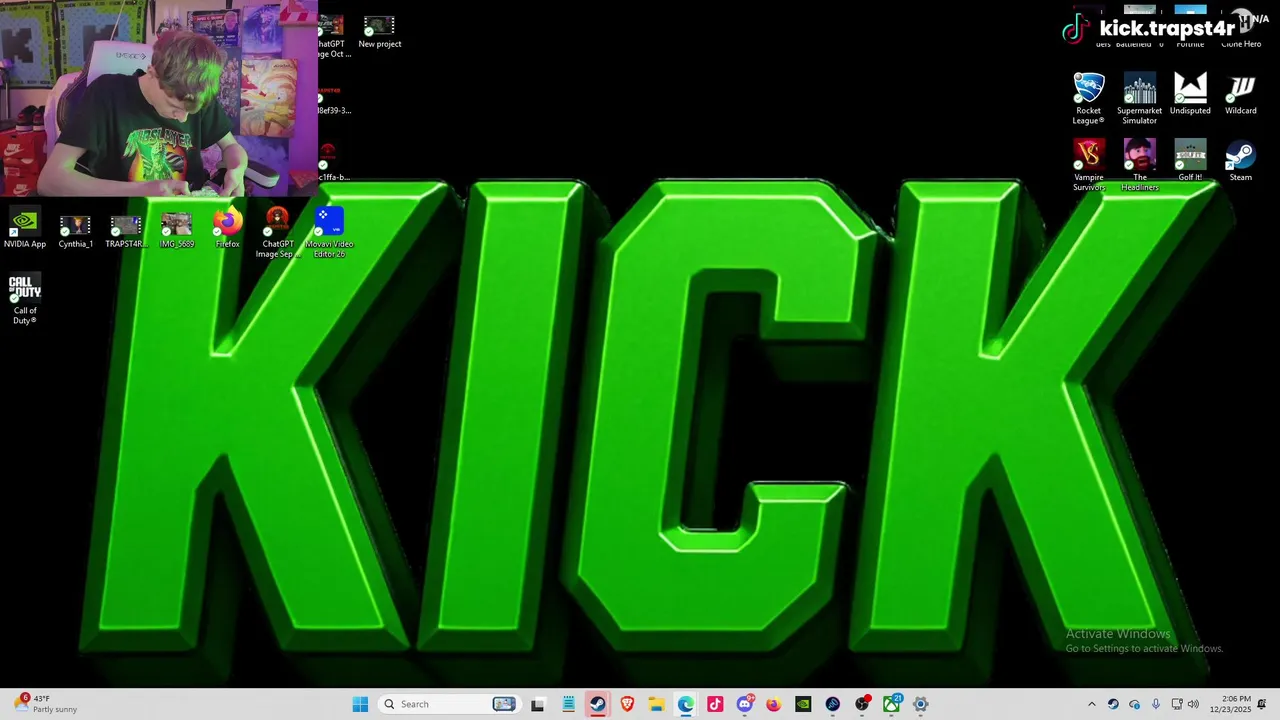
Task: Click the taskbar Search box
Action: [x=448, y=704]
